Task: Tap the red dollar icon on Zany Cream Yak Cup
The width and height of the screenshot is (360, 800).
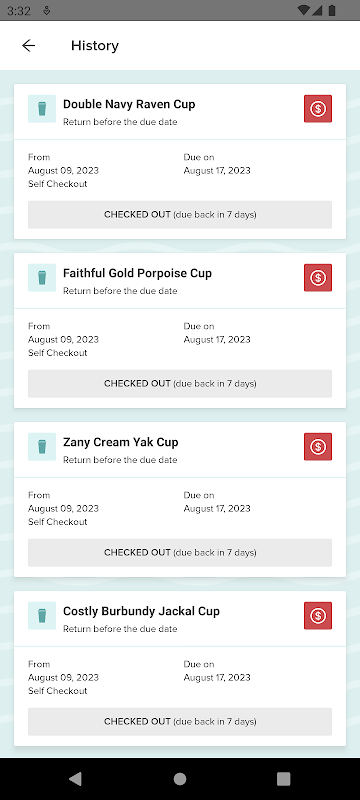Action: pyautogui.click(x=318, y=446)
